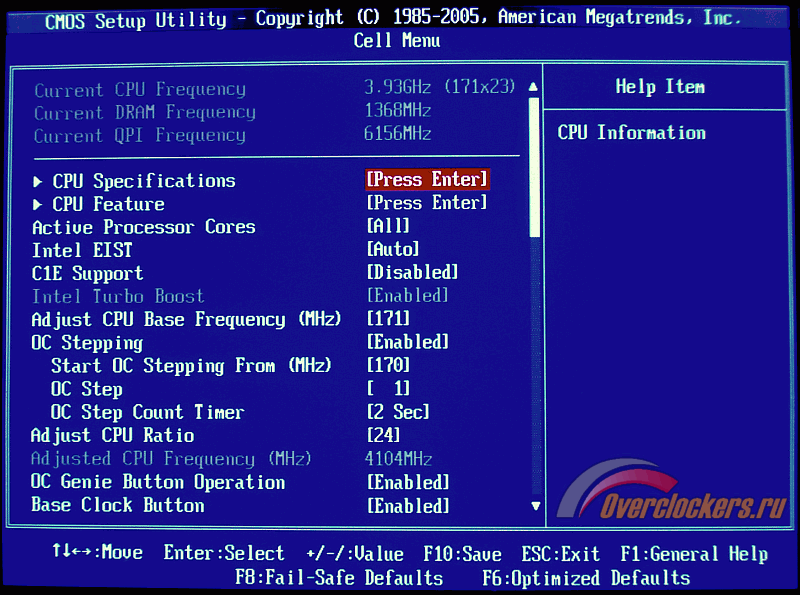Select the Adjust CPU Ratio label
The image size is (800, 595).
pyautogui.click(x=112, y=436)
